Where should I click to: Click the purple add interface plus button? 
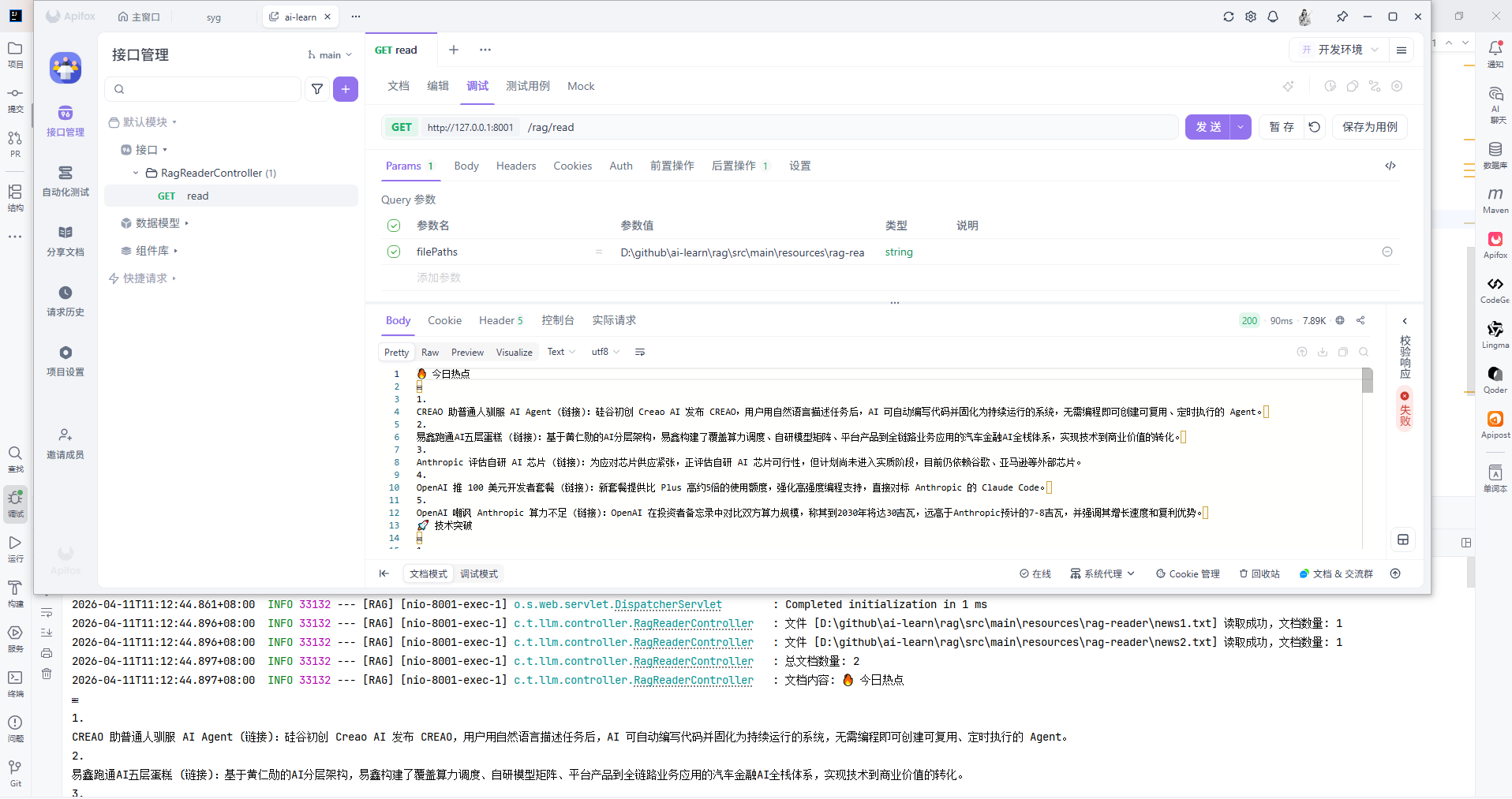coord(346,89)
